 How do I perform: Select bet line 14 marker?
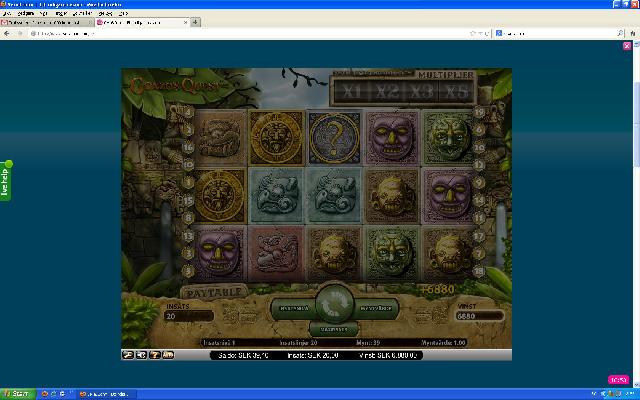(x=479, y=200)
